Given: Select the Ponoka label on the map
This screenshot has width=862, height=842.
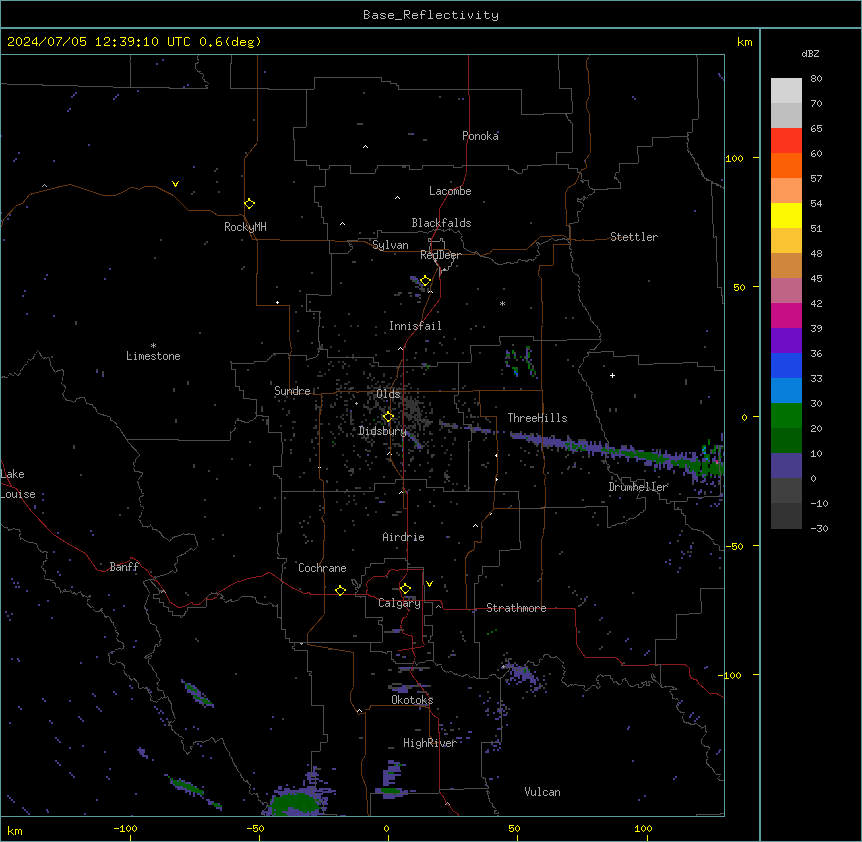Looking at the screenshot, I should [x=480, y=136].
